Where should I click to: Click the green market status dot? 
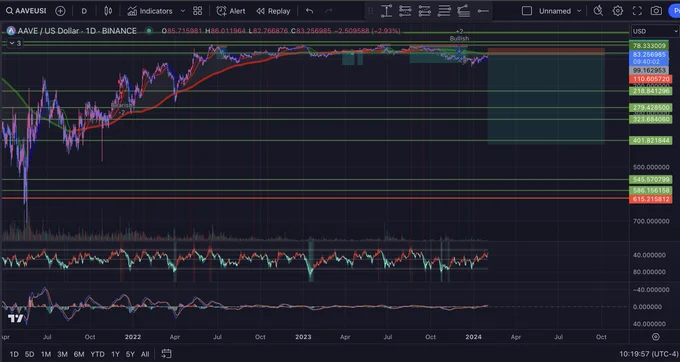point(149,31)
